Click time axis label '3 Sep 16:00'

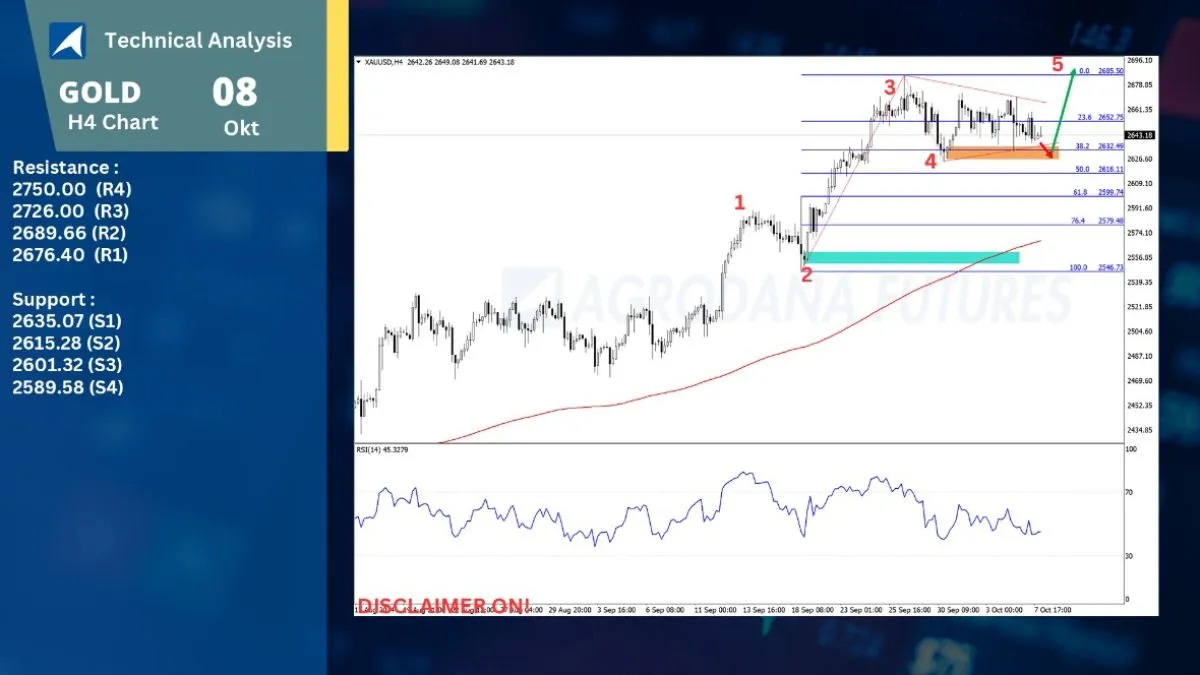point(617,608)
